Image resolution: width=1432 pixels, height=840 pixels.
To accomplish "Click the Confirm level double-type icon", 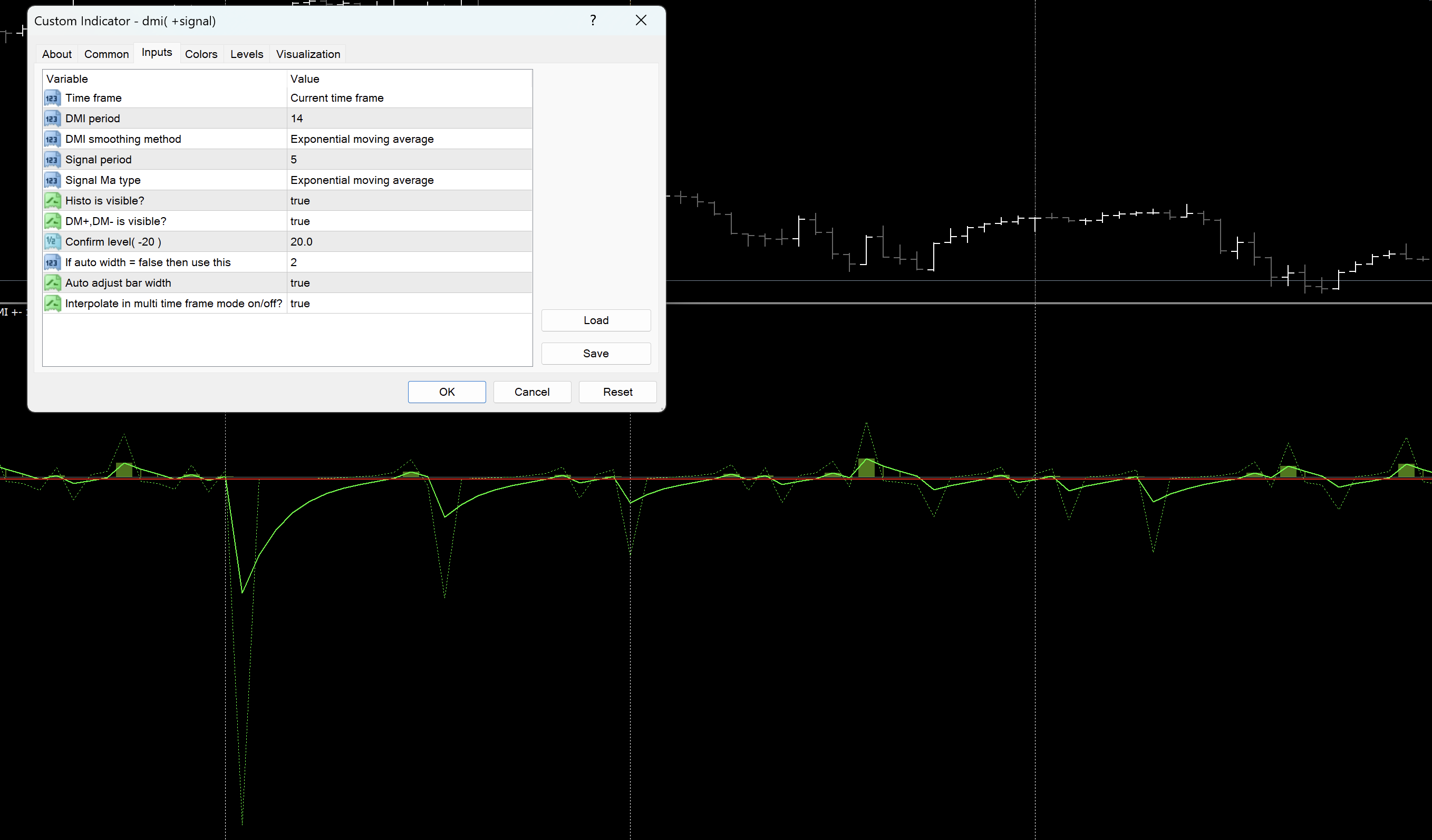I will click(x=52, y=241).
